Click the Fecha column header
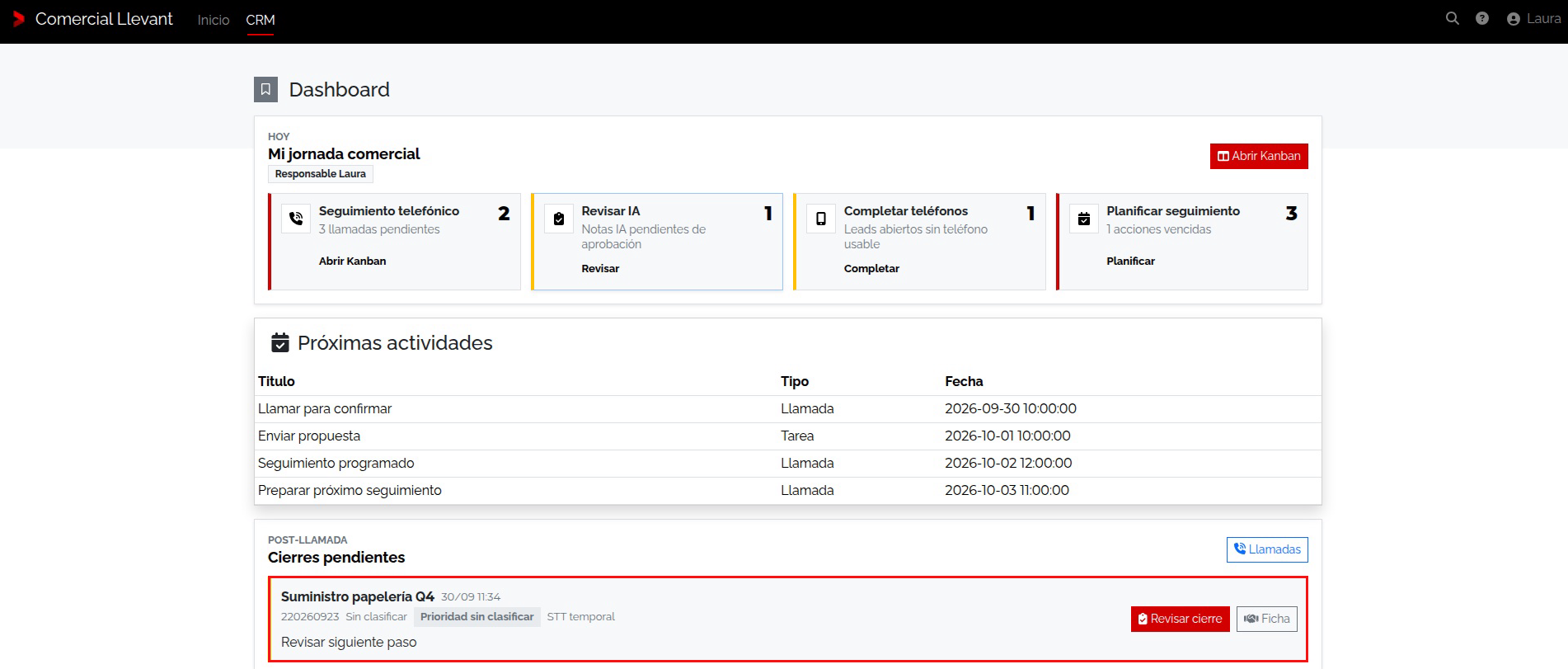The height and width of the screenshot is (669, 1568). (x=964, y=381)
